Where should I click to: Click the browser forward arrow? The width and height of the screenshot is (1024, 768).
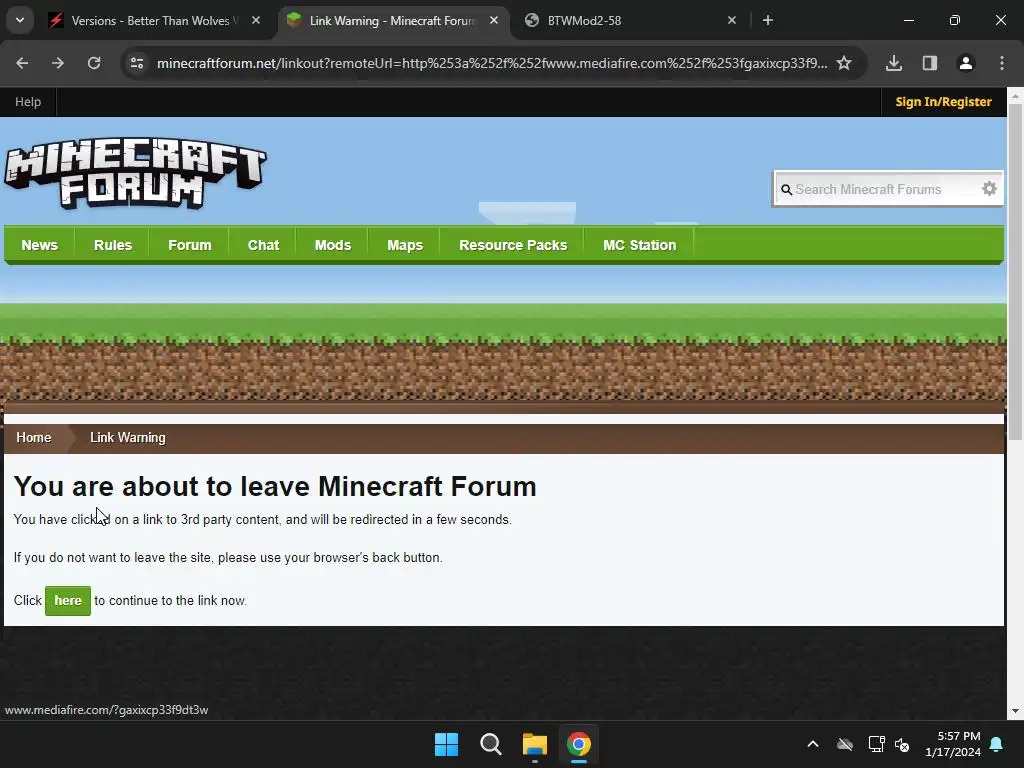(58, 63)
